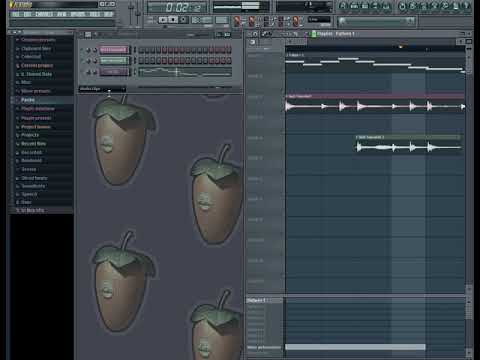
Task: Select the first pink audio clip in the playlist
Action: pos(375,103)
